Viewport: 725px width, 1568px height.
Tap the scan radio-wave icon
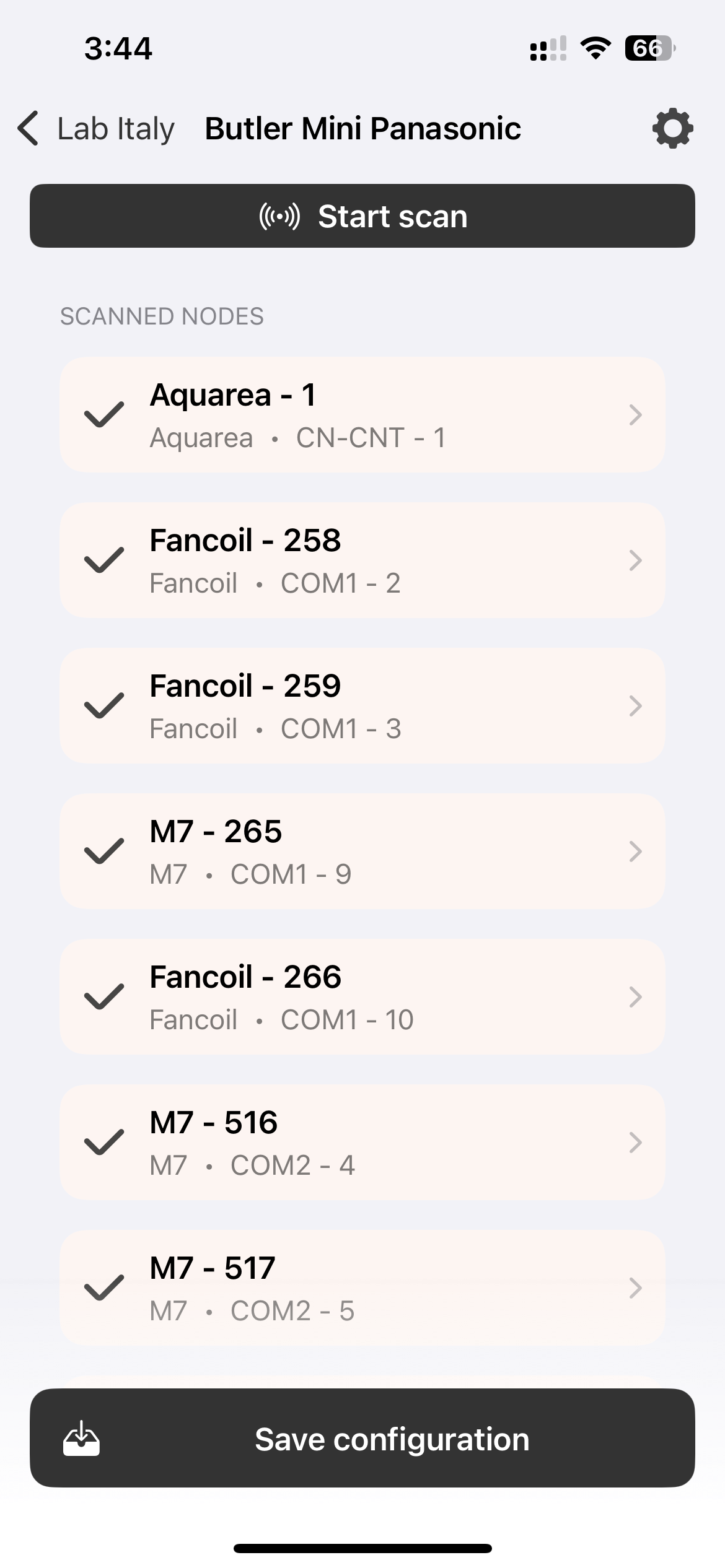(x=279, y=216)
